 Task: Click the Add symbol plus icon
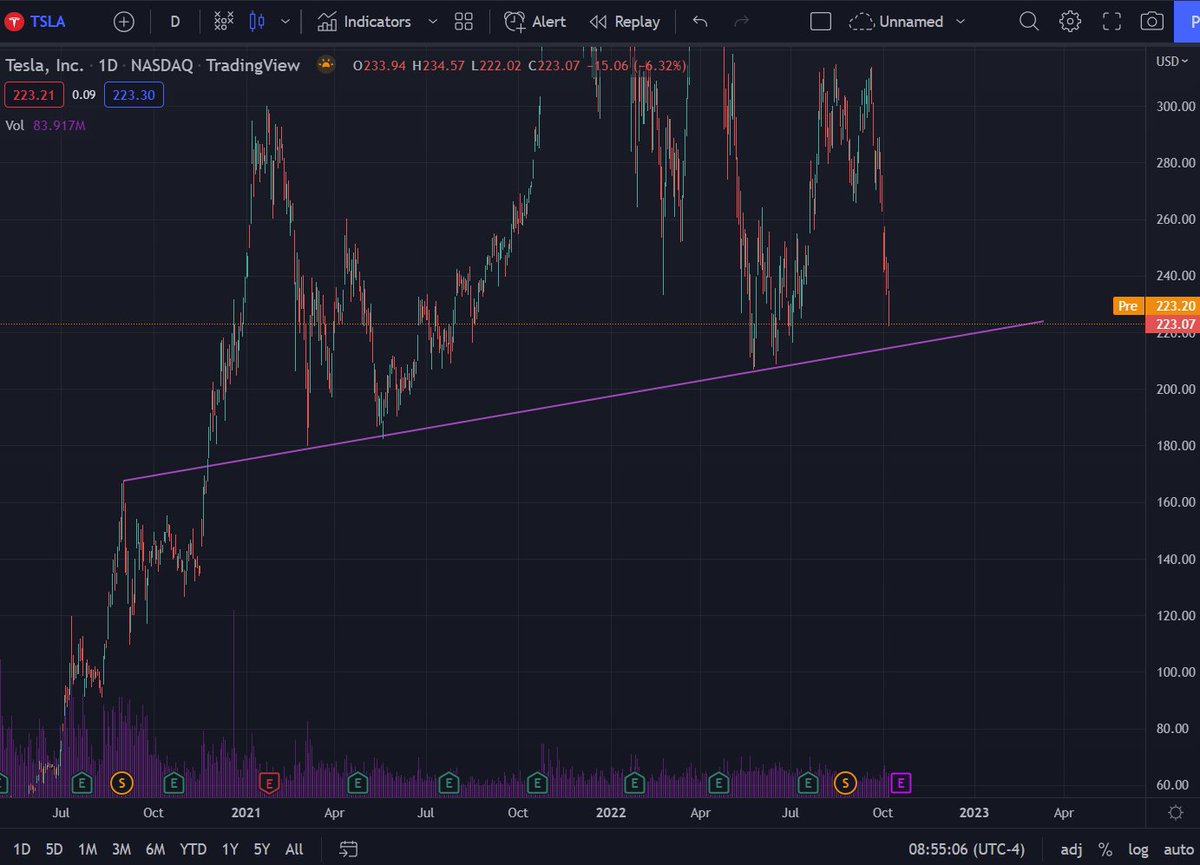click(123, 21)
